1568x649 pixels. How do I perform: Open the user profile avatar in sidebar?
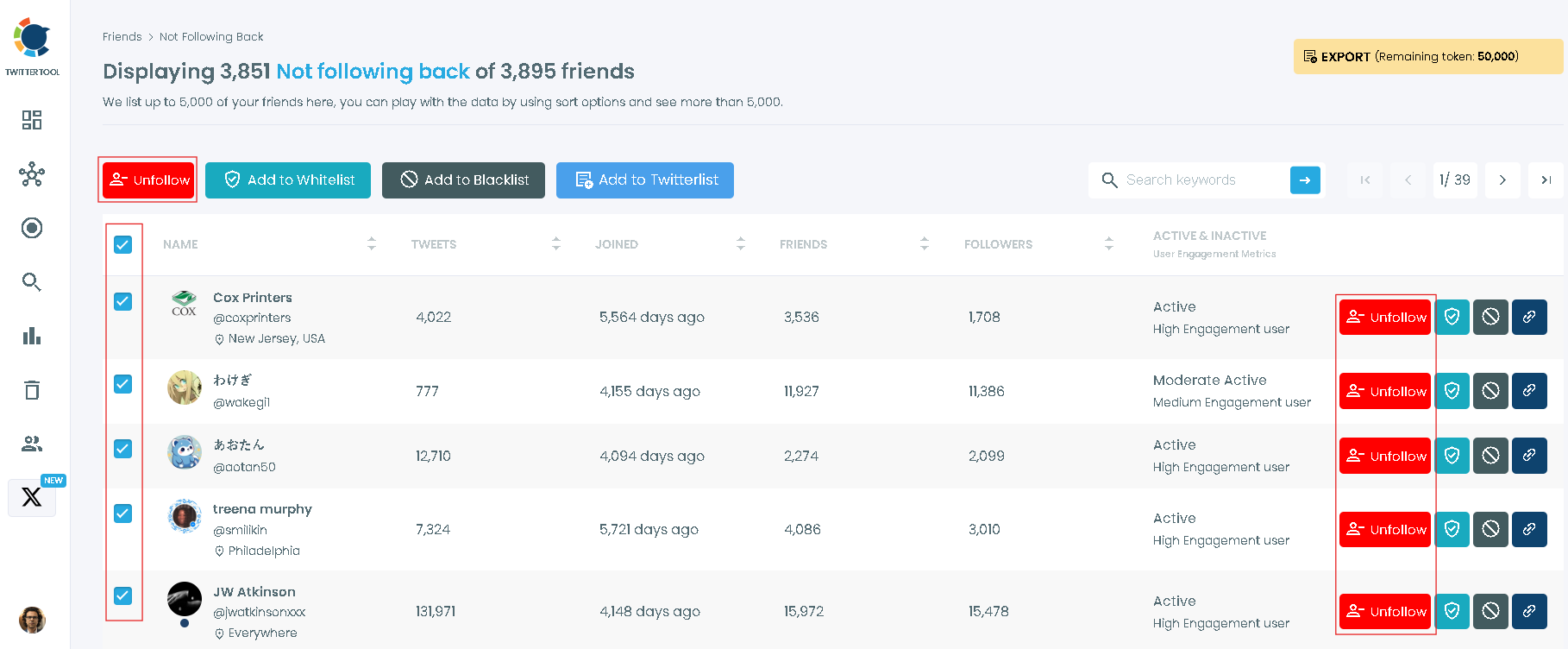pos(32,620)
